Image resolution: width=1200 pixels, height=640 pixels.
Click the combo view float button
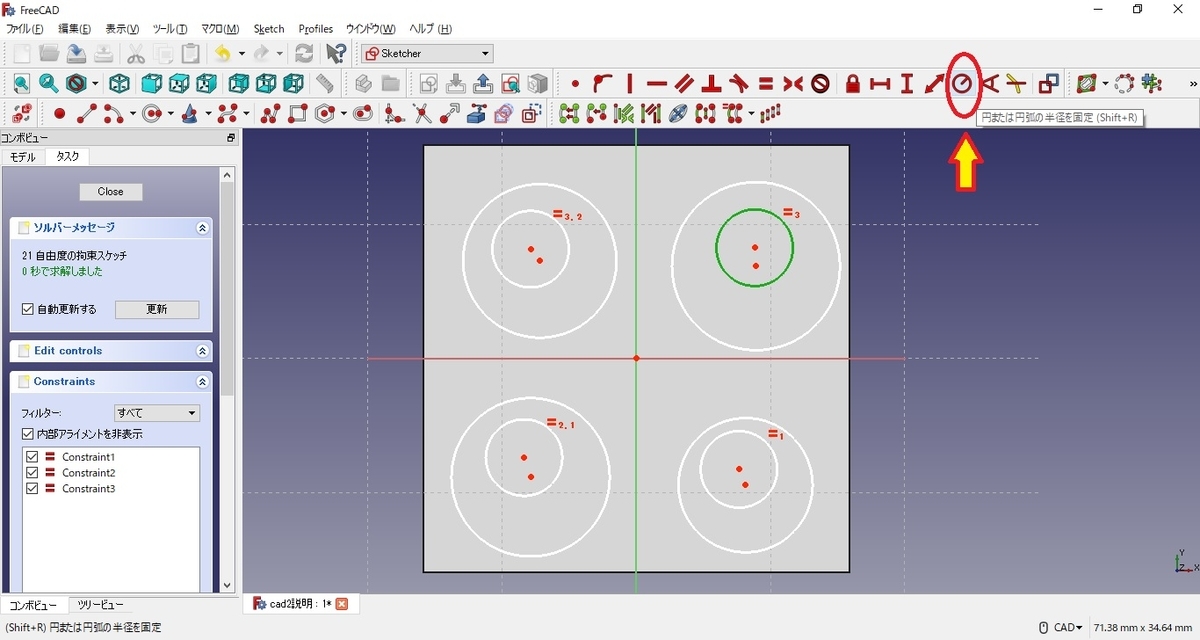231,138
